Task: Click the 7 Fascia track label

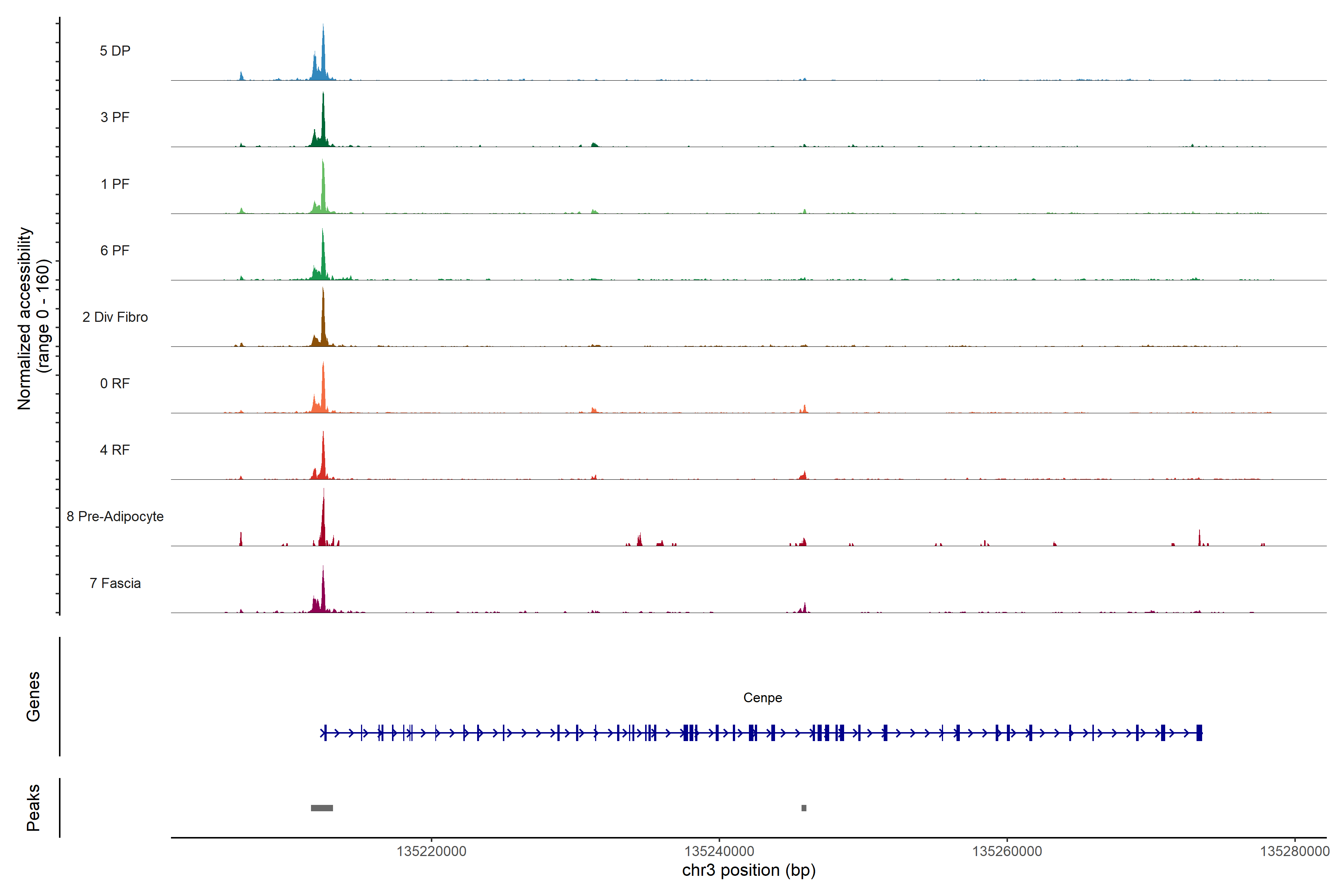Action: point(115,583)
